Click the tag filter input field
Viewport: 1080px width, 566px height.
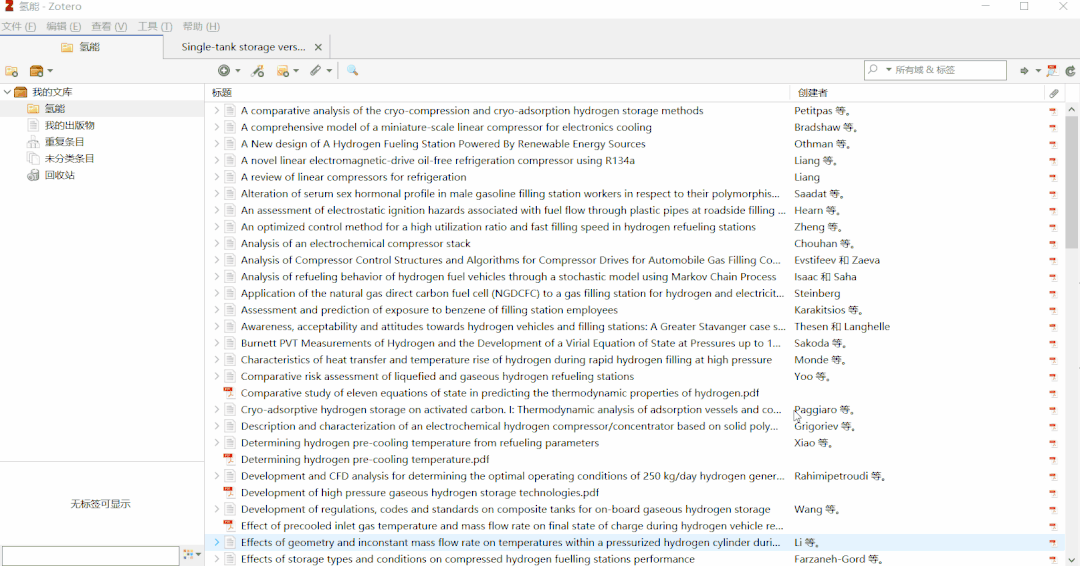pyautogui.click(x=90, y=555)
